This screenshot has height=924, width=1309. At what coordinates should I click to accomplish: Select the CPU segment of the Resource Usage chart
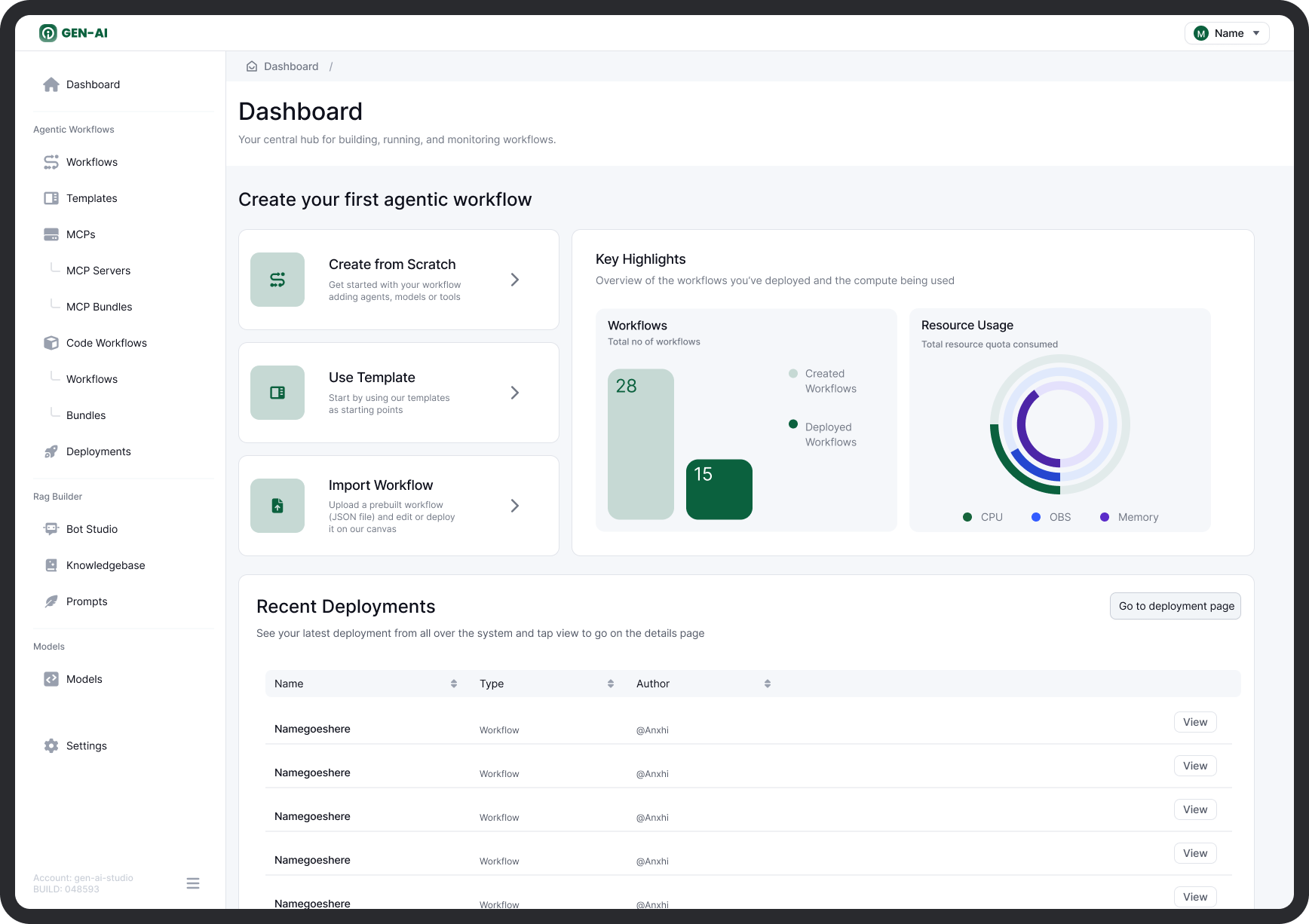pos(983,517)
